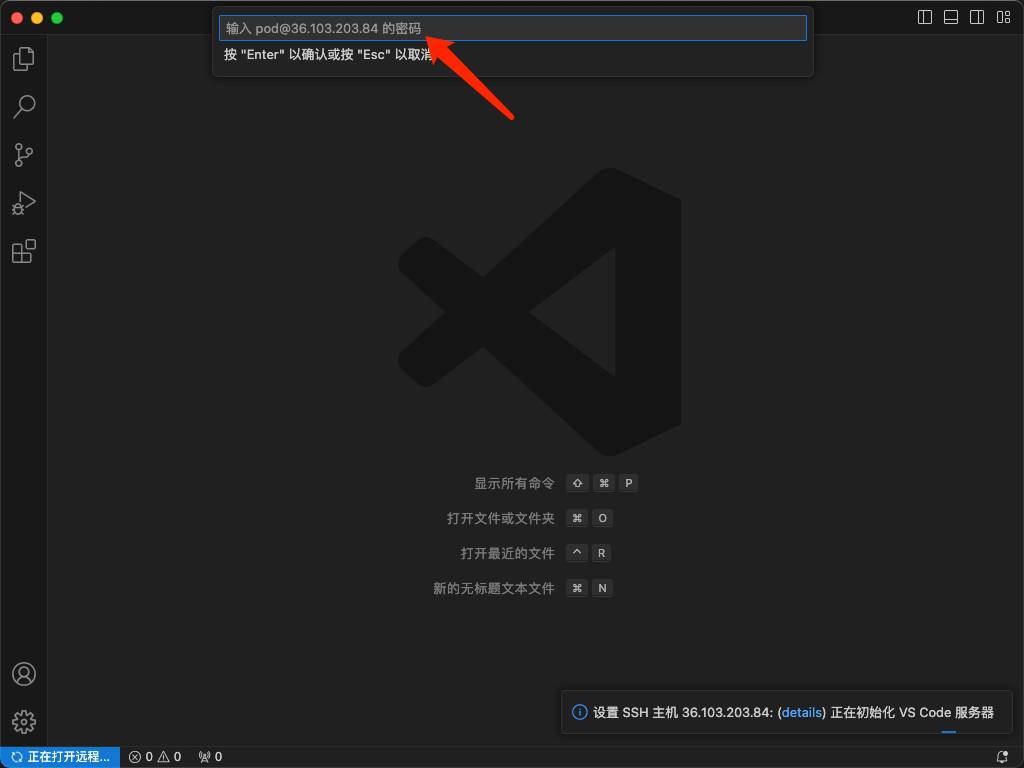Image resolution: width=1024 pixels, height=768 pixels.
Task: Open the Search view in activity bar
Action: tap(24, 106)
